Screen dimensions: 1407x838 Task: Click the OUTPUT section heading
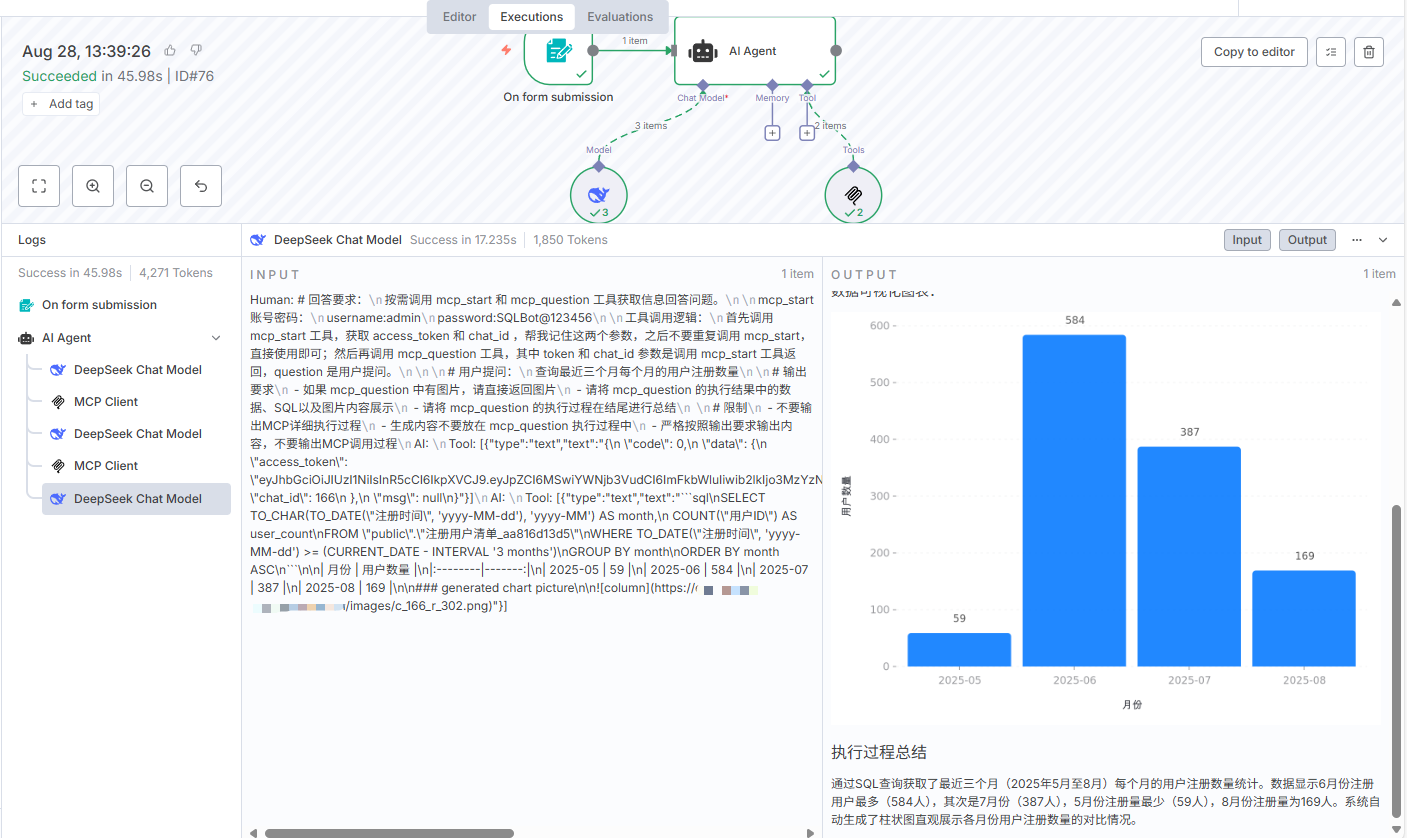tap(865, 274)
